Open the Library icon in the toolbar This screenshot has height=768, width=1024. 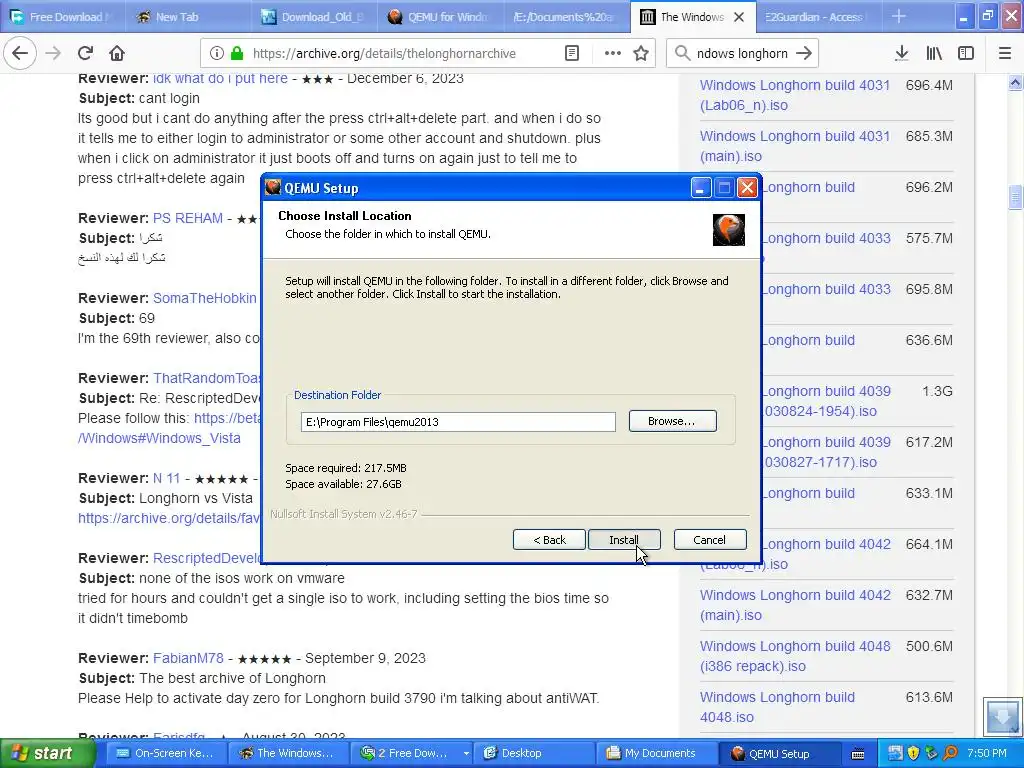click(934, 54)
